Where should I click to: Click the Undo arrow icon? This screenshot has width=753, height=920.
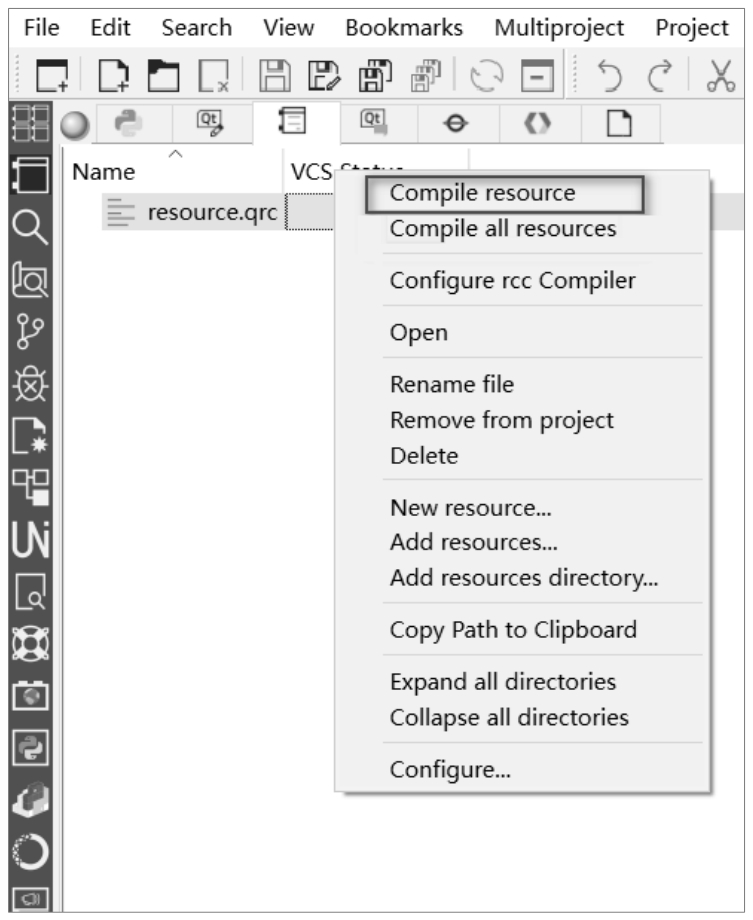[x=609, y=75]
